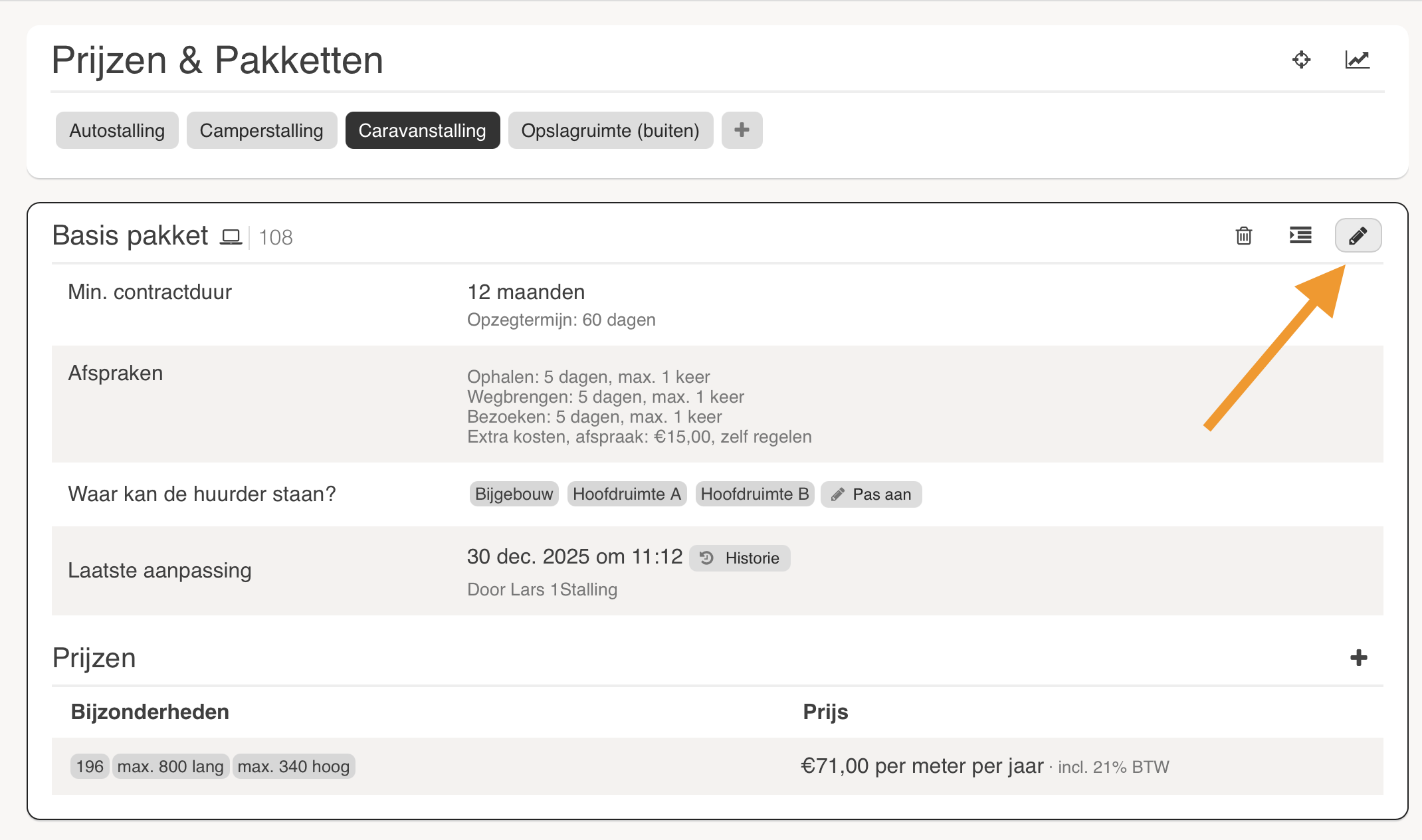The image size is (1422, 840).
Task: Click laptop icon next to Basis pakket
Action: [231, 237]
